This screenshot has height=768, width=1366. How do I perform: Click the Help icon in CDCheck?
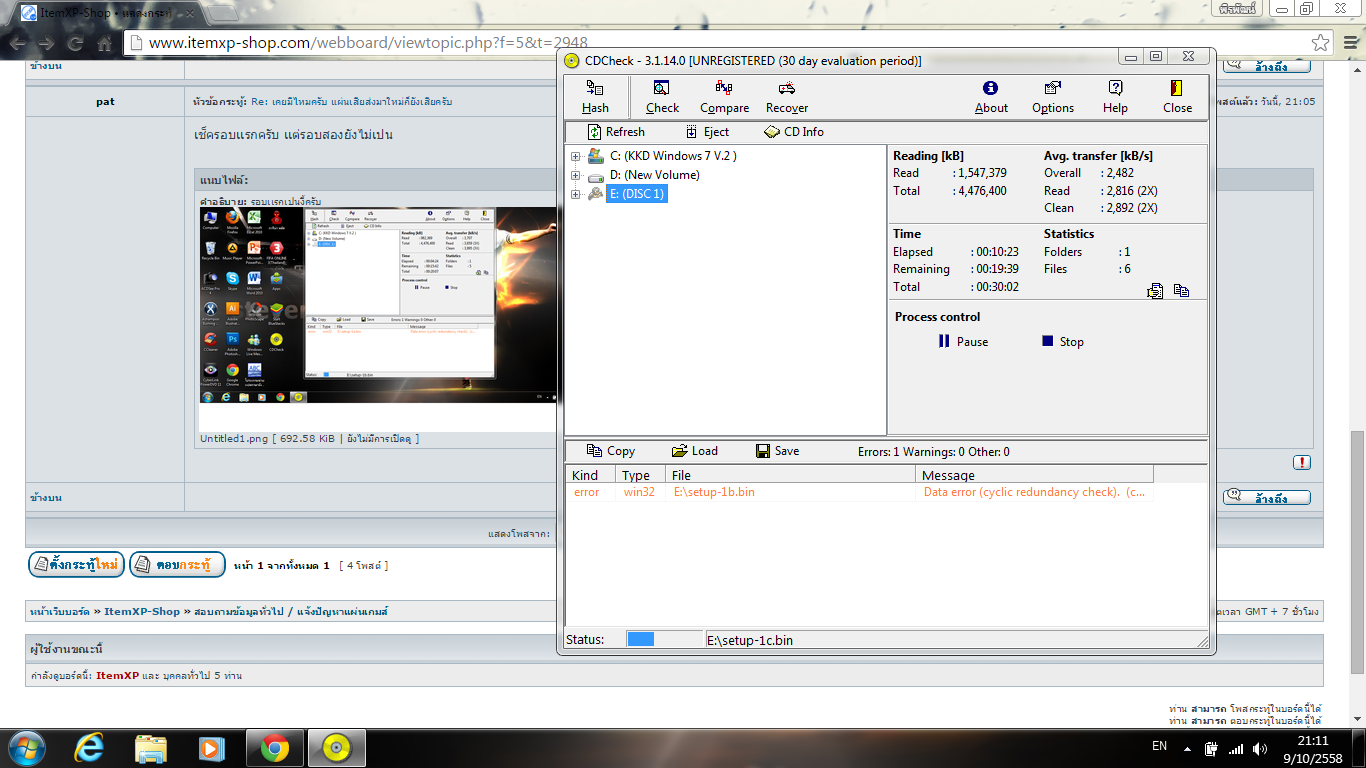coord(1115,97)
